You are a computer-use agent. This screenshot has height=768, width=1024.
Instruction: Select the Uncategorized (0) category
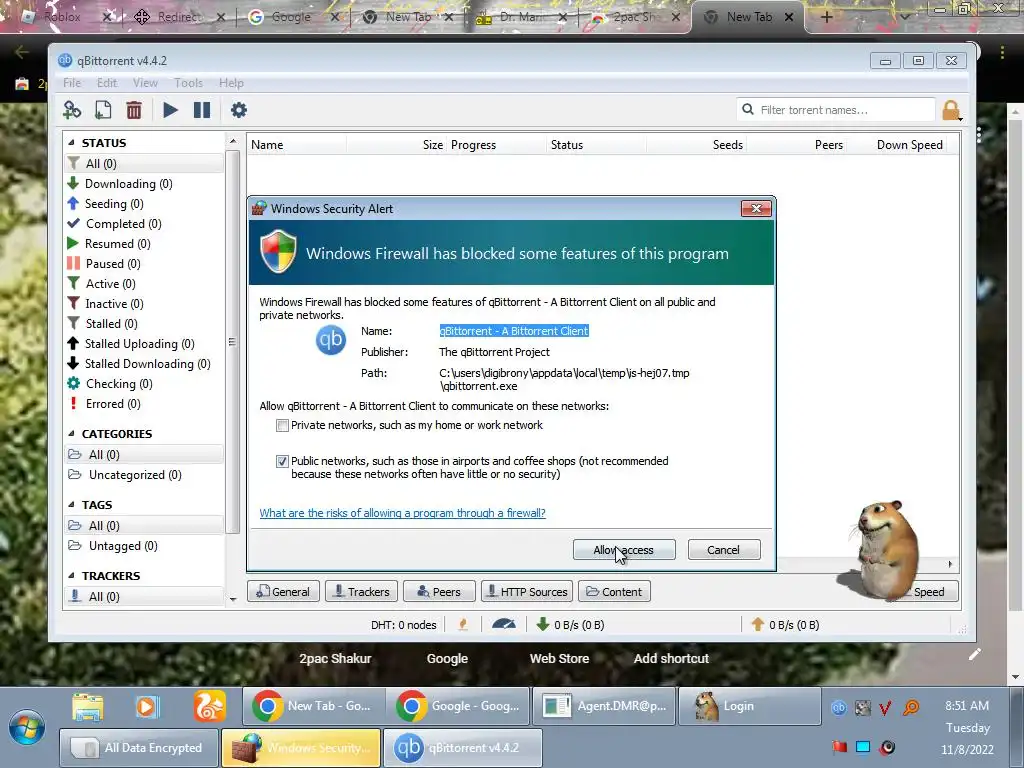[x=135, y=475]
